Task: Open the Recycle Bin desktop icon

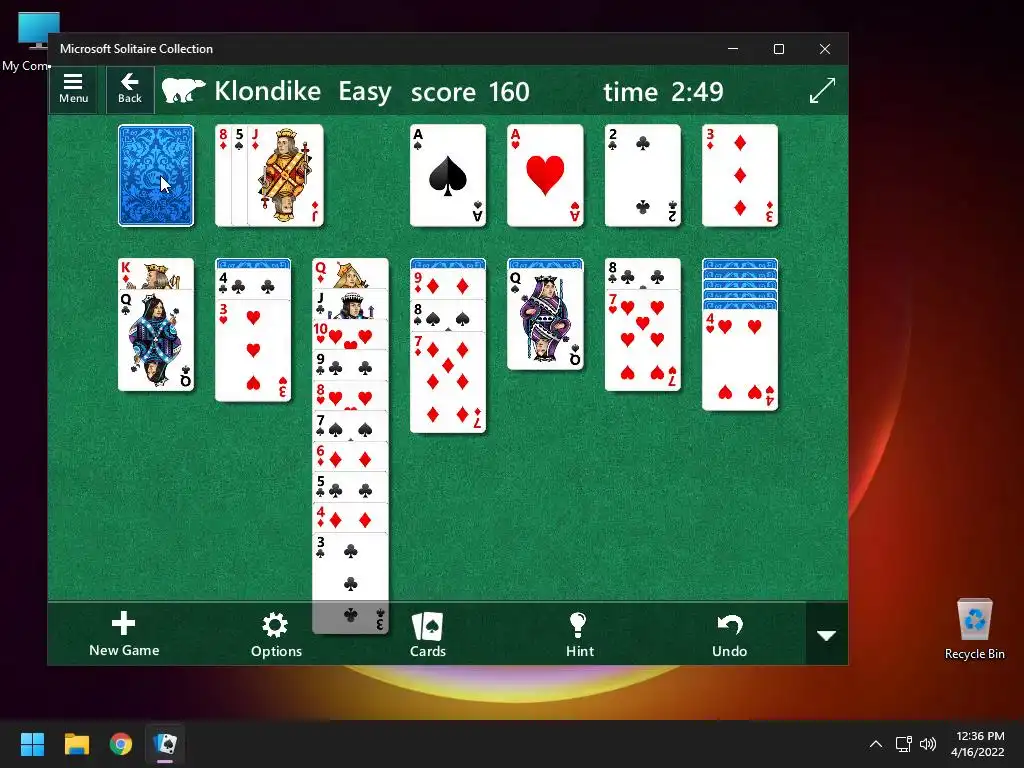Action: [x=974, y=629]
